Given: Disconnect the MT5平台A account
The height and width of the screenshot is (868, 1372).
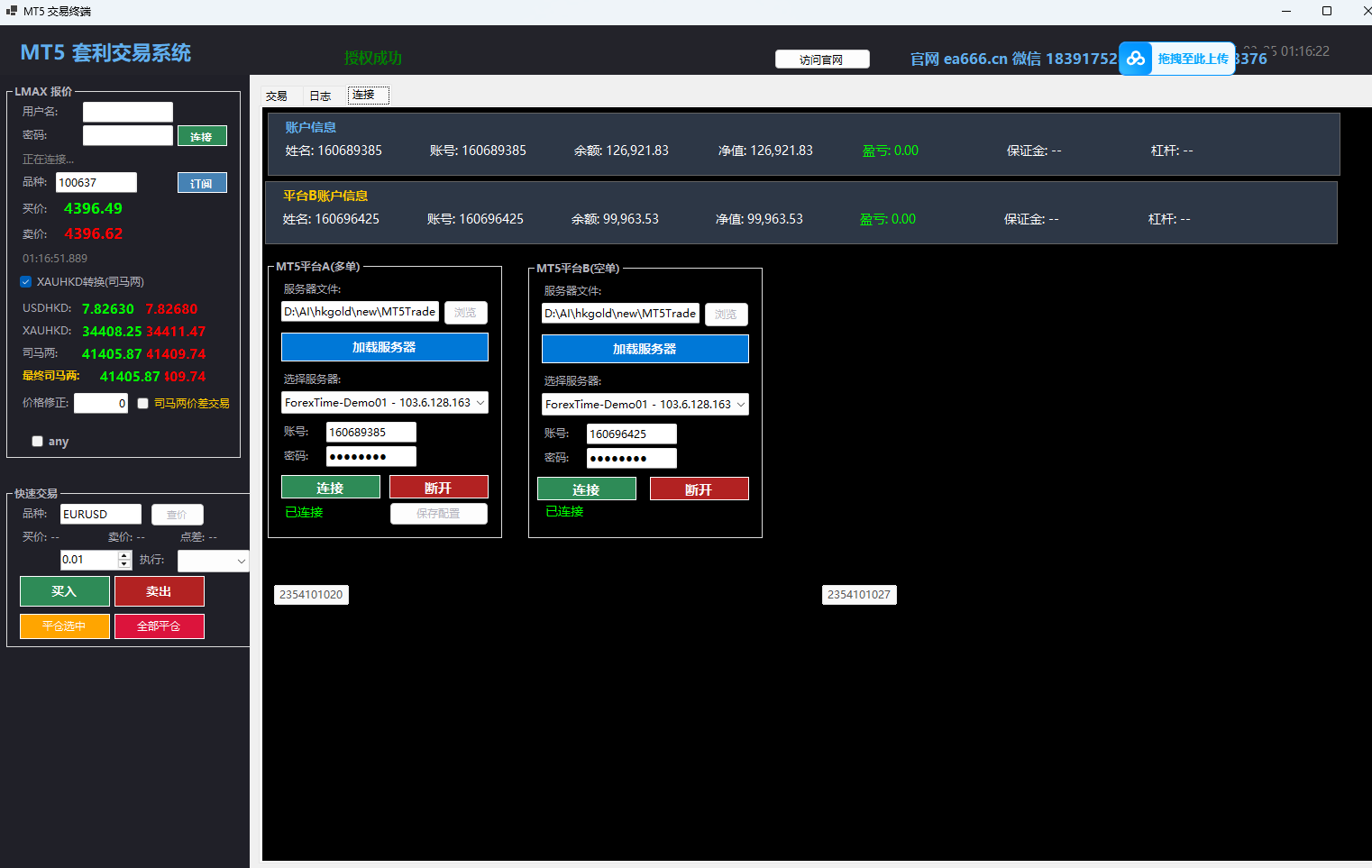Looking at the screenshot, I should [439, 488].
